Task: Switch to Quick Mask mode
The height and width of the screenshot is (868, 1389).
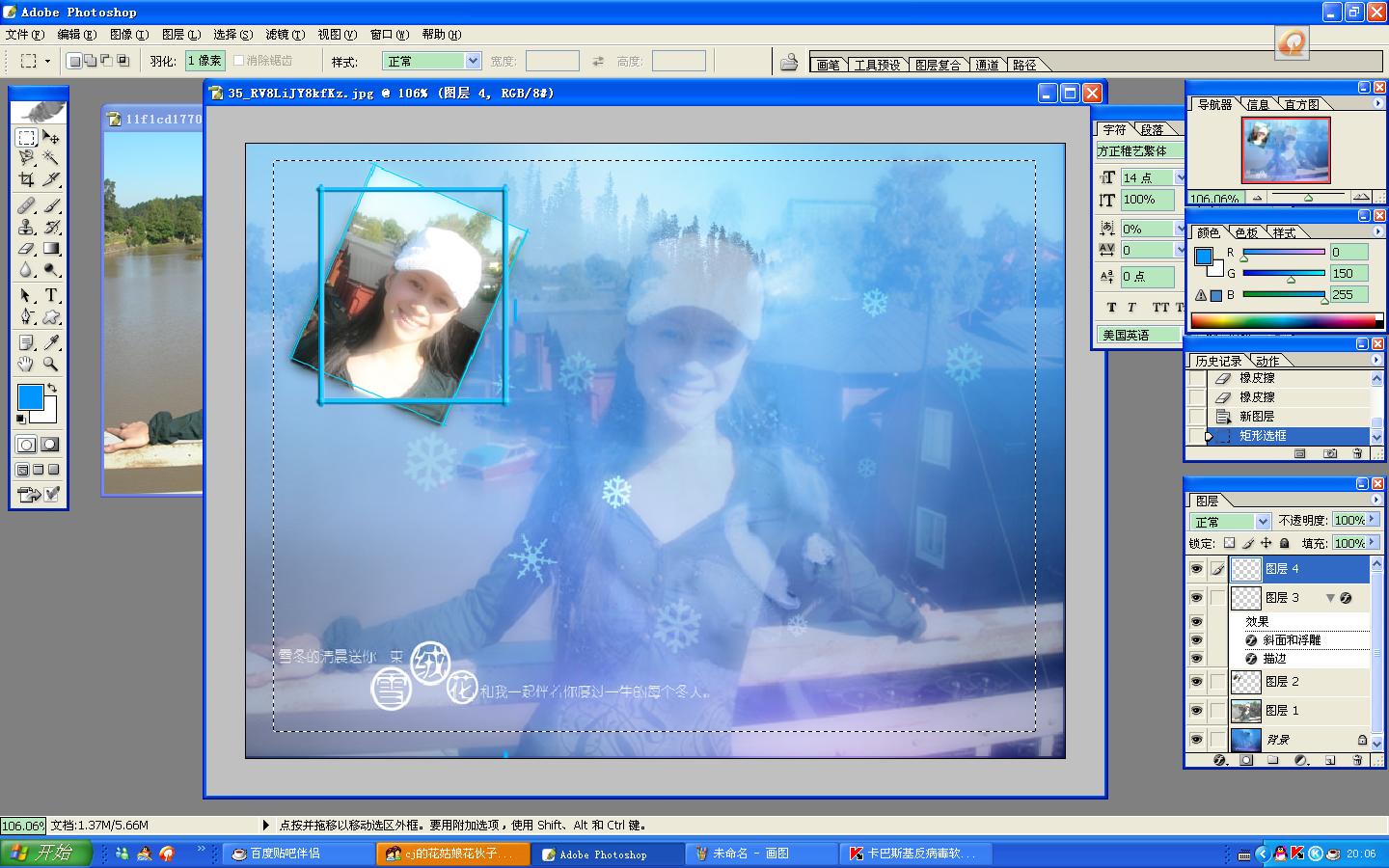Action: pos(49,445)
